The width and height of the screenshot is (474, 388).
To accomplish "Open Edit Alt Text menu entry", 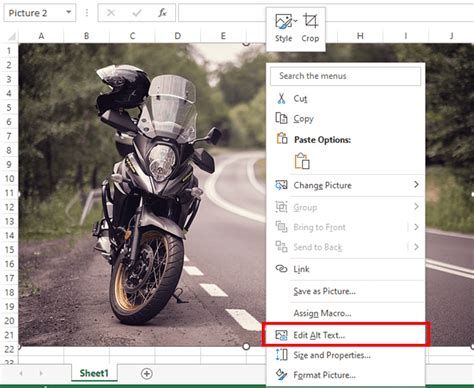I will tap(346, 335).
